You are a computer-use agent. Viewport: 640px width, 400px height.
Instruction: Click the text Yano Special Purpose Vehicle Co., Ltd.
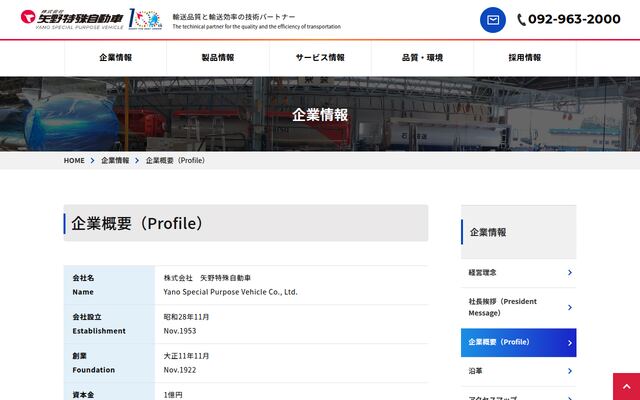pos(231,292)
